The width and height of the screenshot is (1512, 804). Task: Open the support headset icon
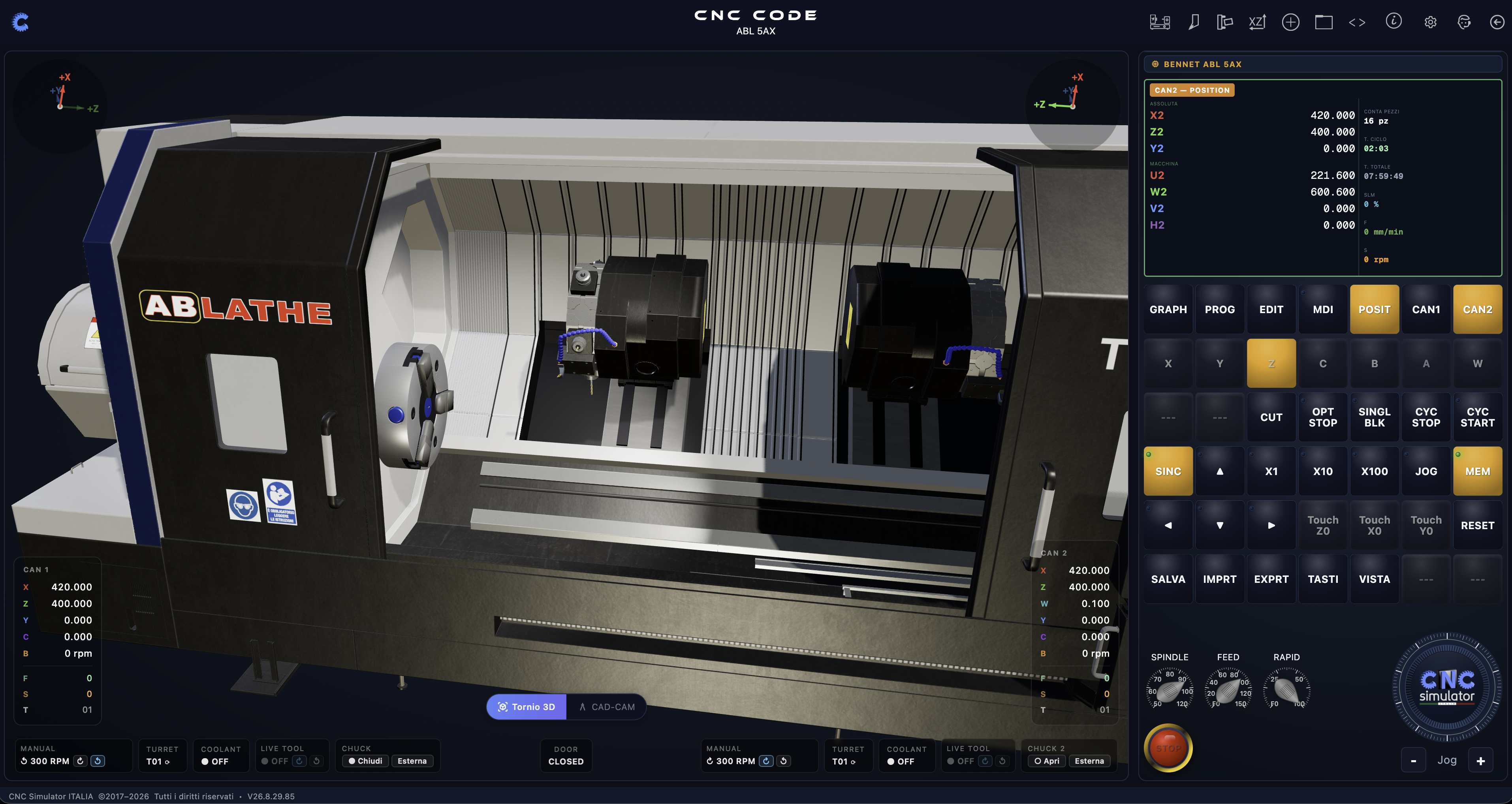[x=1464, y=22]
